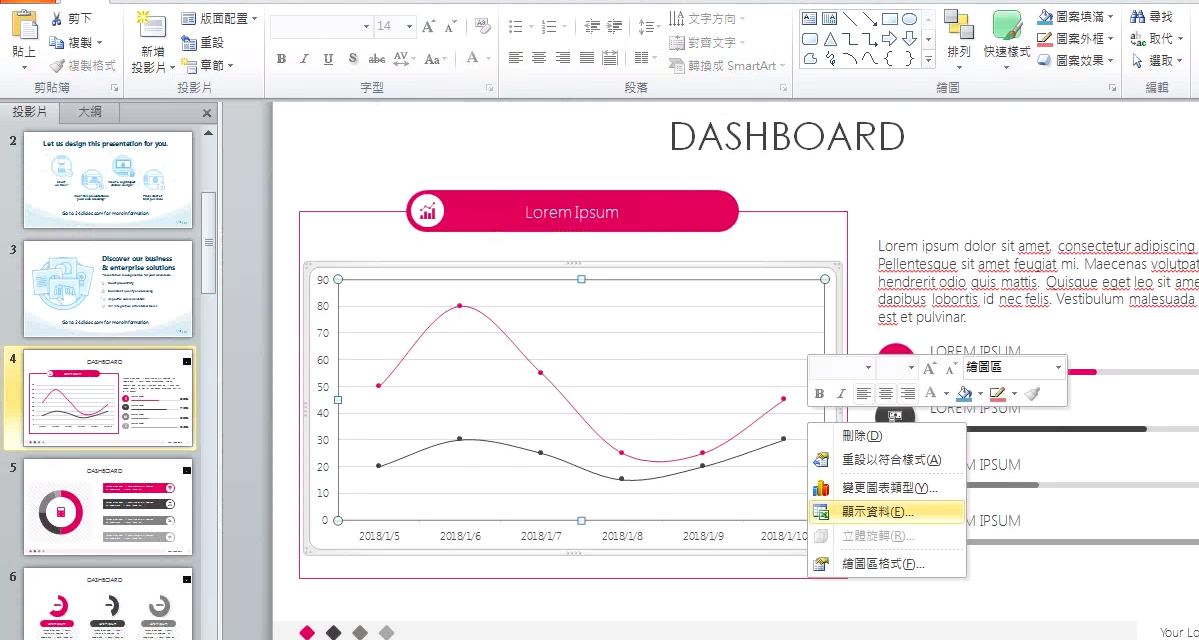The image size is (1199, 640).
Task: Select the right arrow shape
Action: click(889, 39)
